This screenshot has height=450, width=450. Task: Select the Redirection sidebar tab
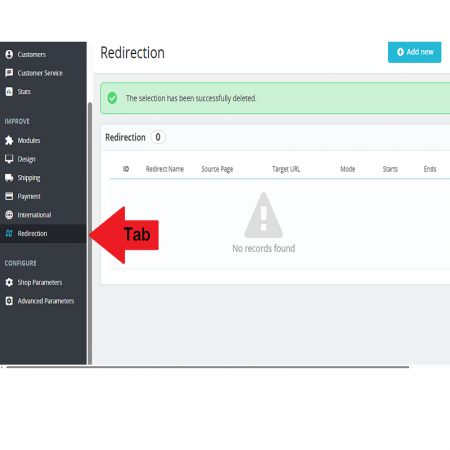tap(43, 233)
